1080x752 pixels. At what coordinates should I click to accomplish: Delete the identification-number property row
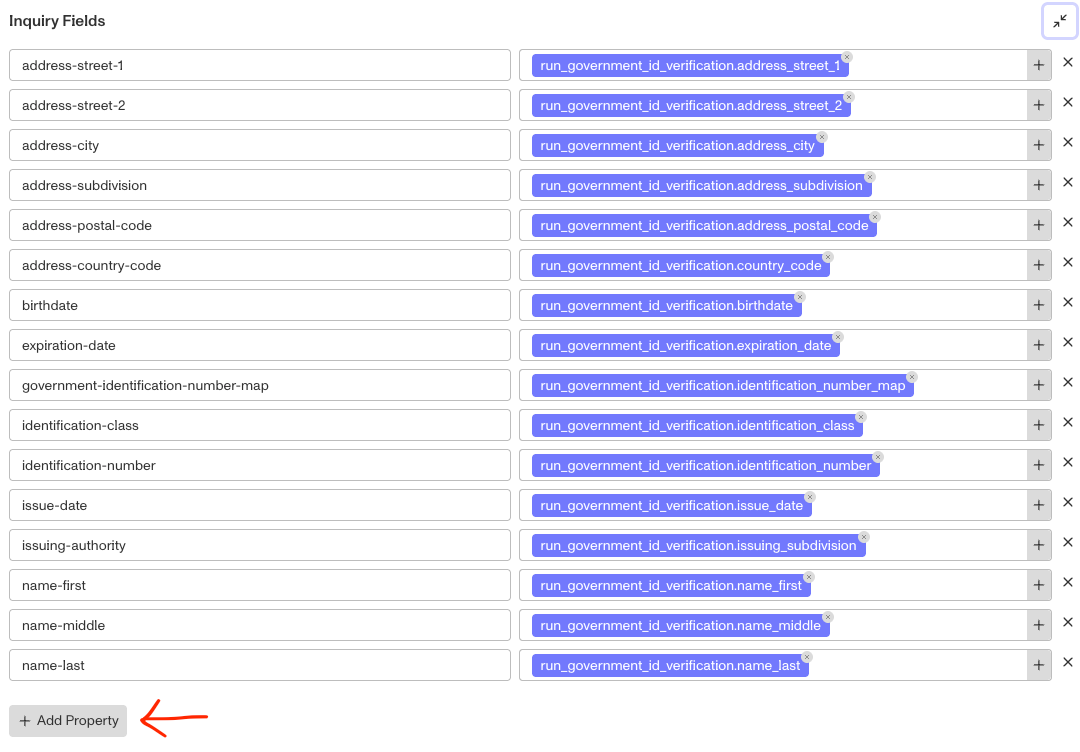click(x=1068, y=461)
